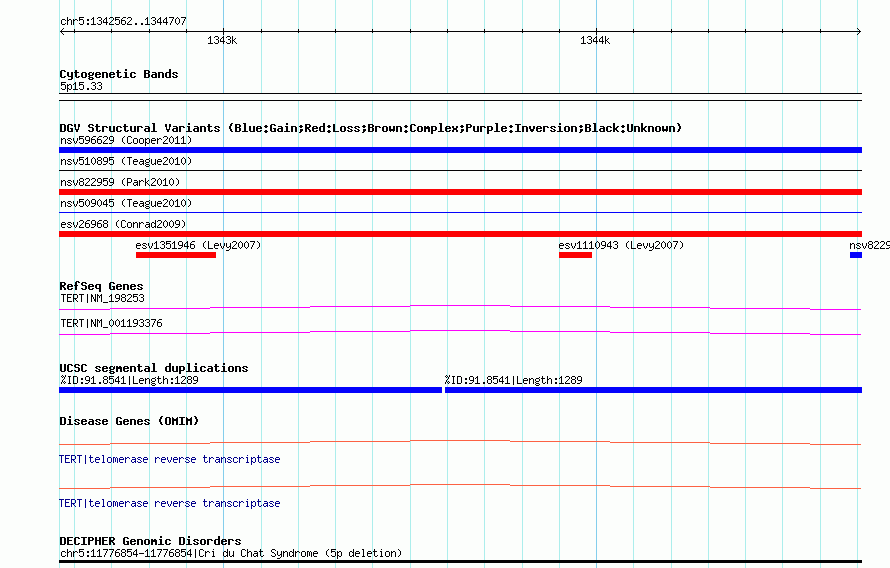Click the nsv822959 (Park2010) label
Viewport: 890px width, 568px height.
(x=120, y=182)
